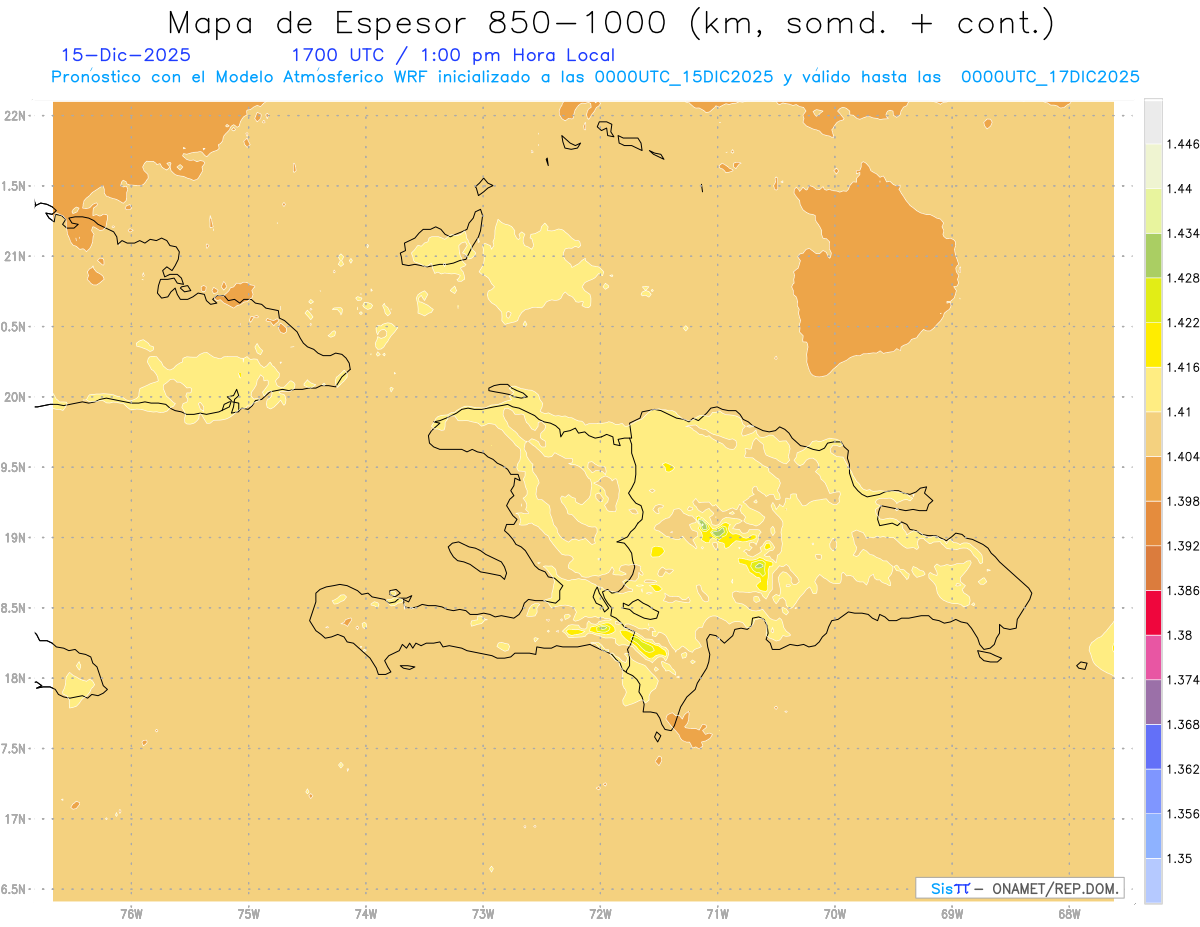Click the 76W longitude label
This screenshot has height=927, width=1200.
coord(131,913)
